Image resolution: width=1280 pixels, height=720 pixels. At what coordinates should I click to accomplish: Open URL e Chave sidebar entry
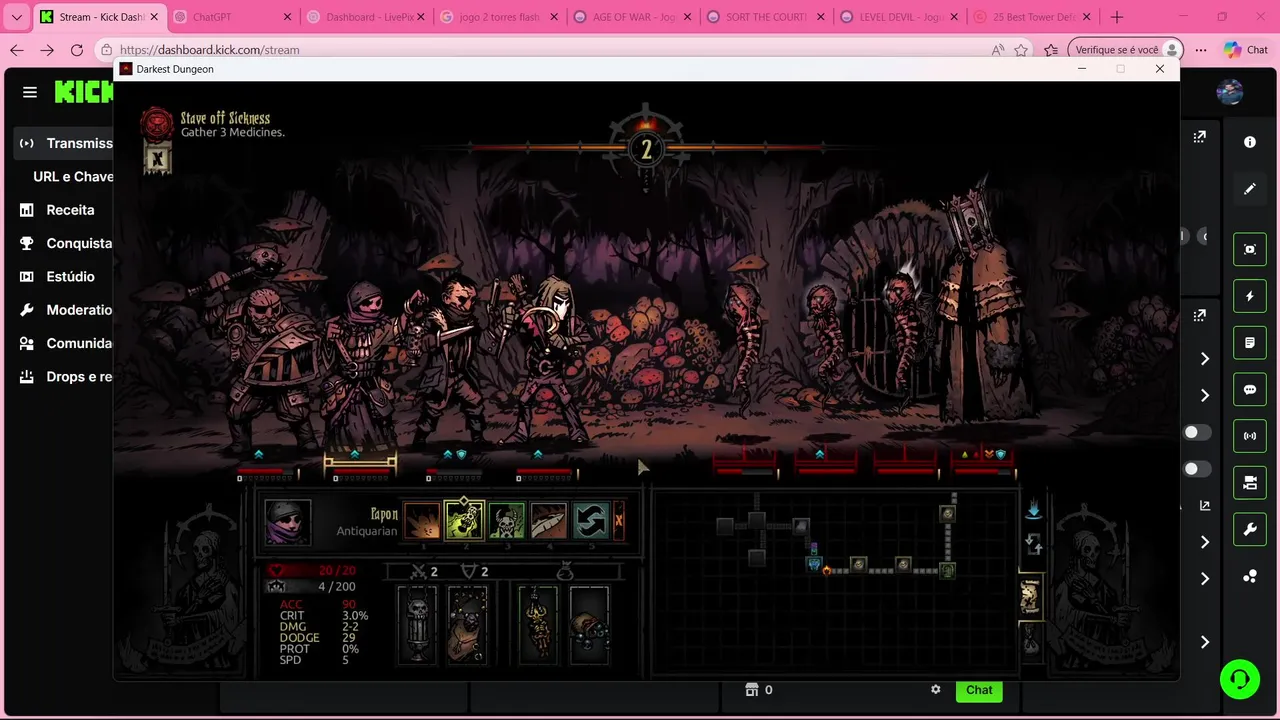point(73,177)
